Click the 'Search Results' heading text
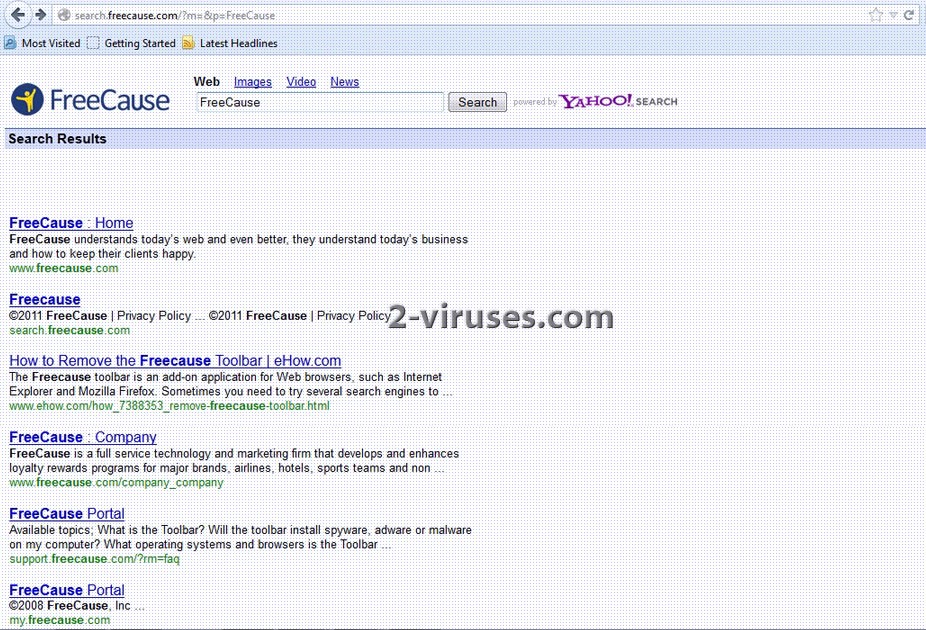 (57, 139)
